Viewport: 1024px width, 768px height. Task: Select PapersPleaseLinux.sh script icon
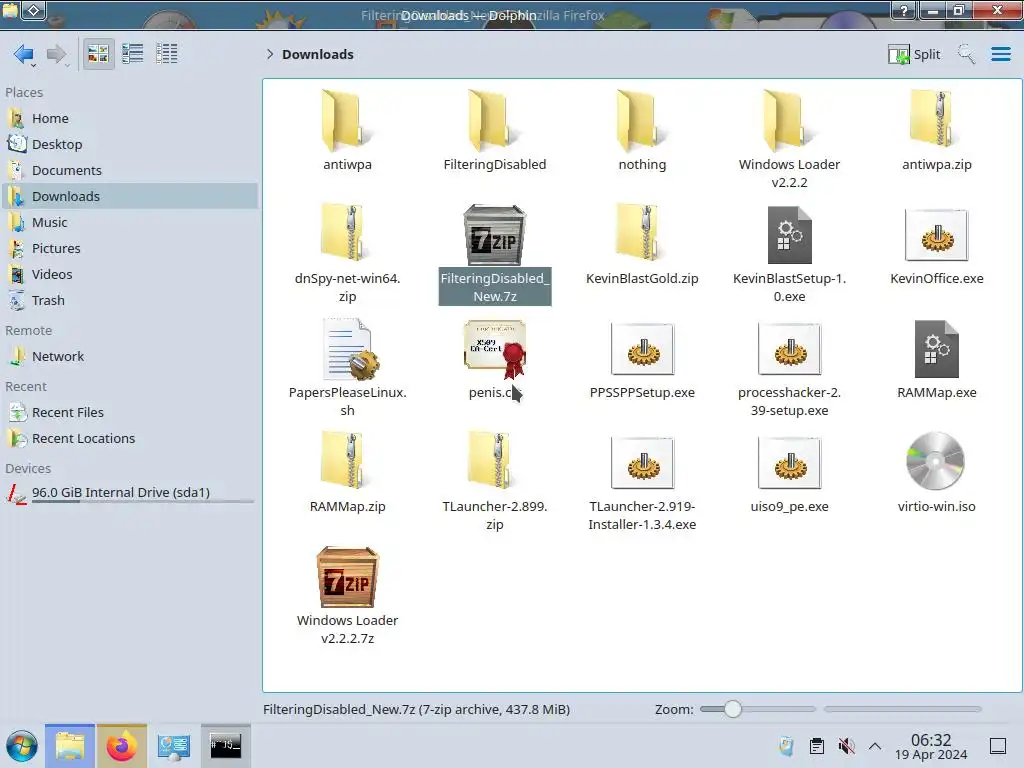point(350,349)
